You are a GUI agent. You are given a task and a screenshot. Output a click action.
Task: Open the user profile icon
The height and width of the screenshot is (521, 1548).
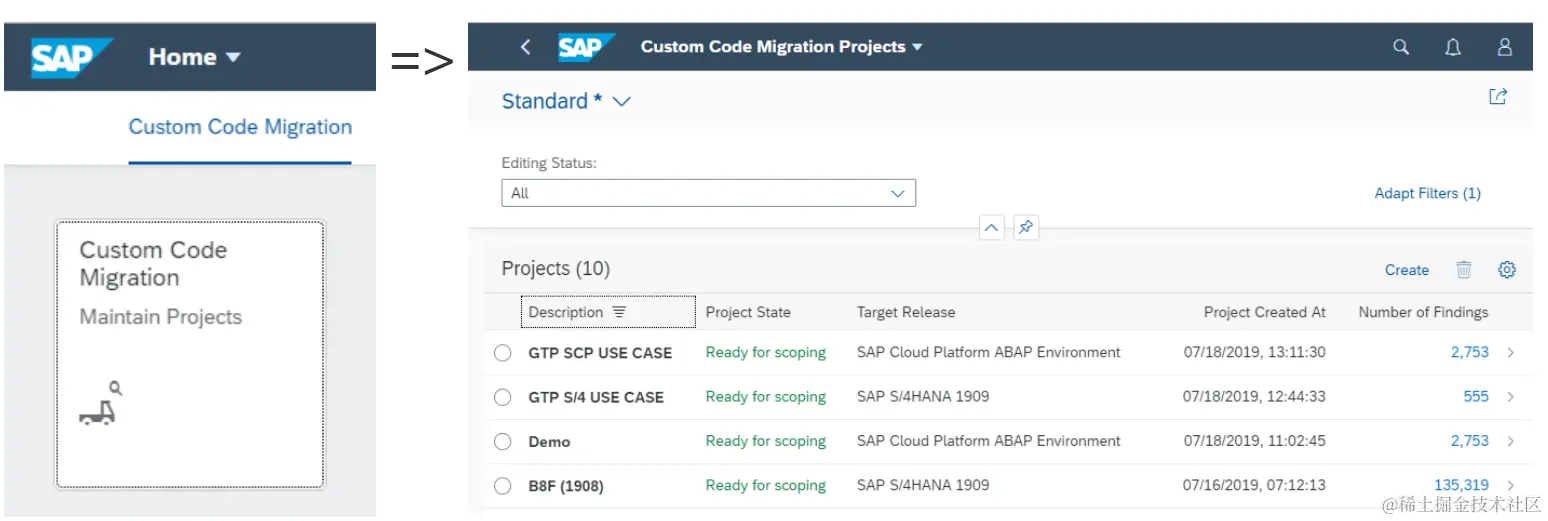pyautogui.click(x=1504, y=47)
